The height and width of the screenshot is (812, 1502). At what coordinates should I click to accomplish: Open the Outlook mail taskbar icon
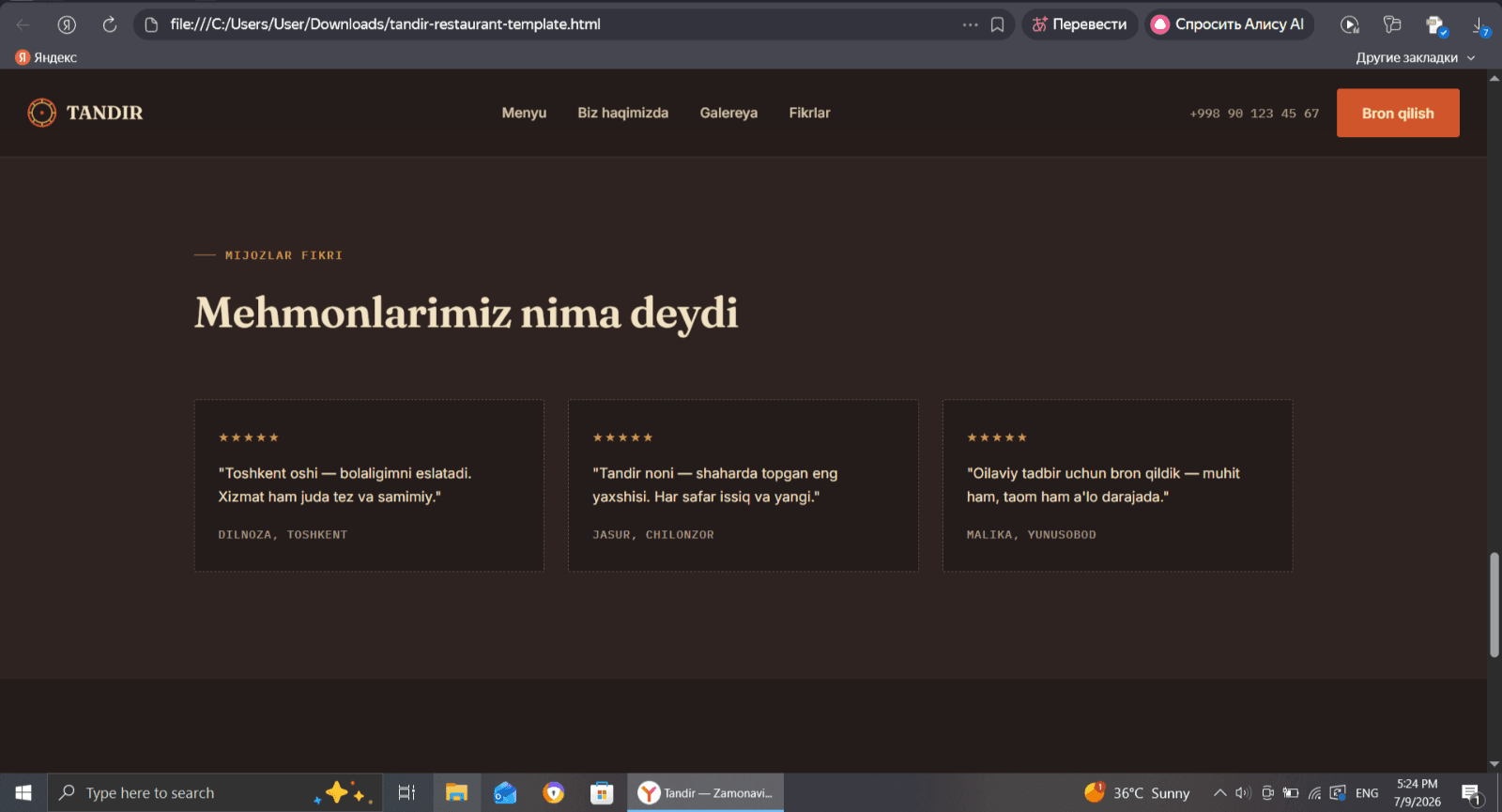(505, 793)
